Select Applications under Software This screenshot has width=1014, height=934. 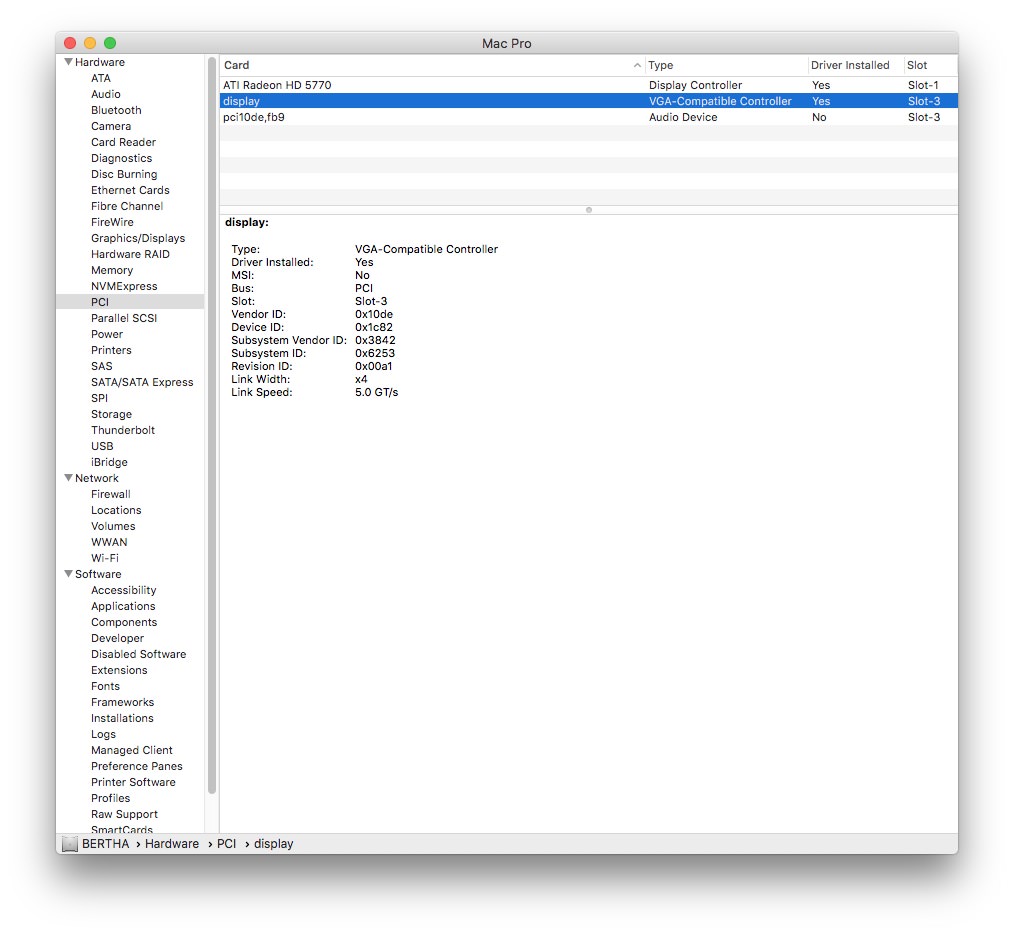coord(123,606)
